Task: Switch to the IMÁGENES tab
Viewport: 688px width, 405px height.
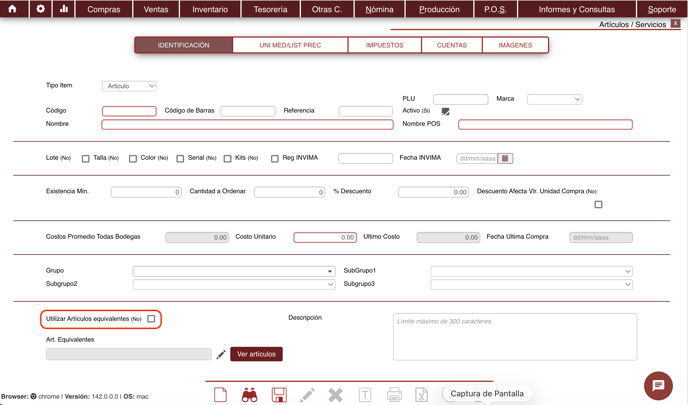Action: pos(515,45)
